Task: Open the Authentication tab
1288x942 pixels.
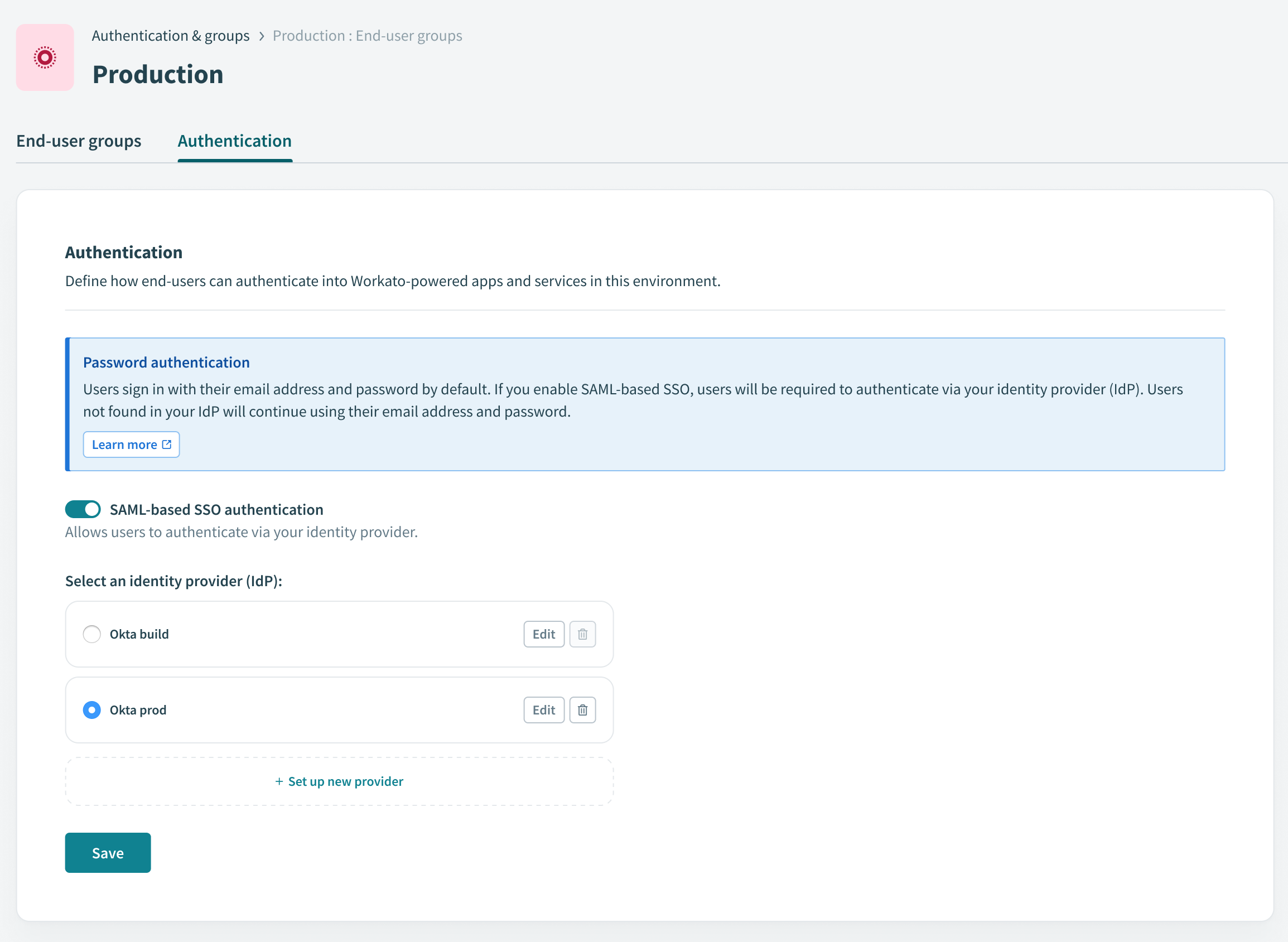Action: click(234, 141)
